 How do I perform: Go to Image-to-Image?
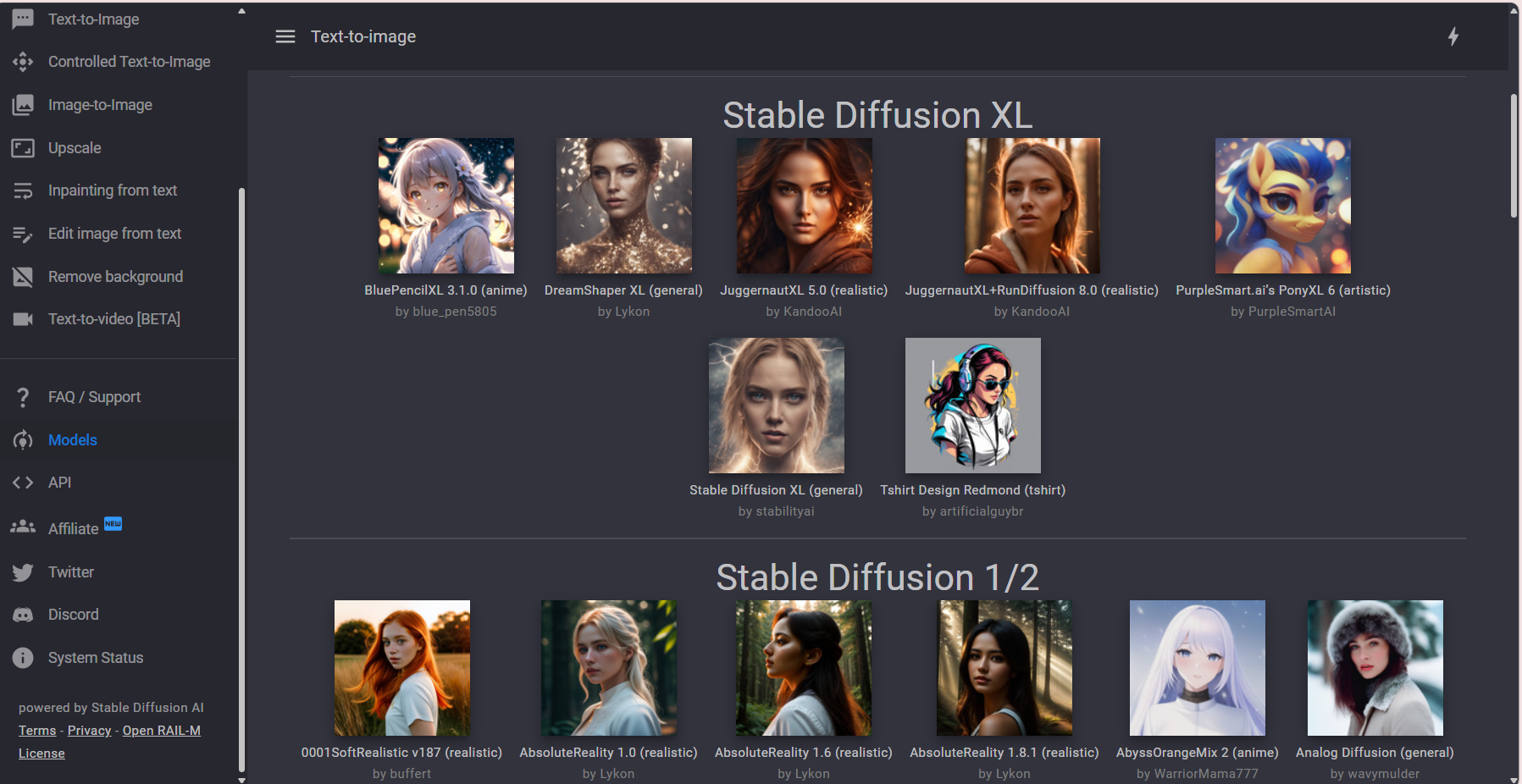pyautogui.click(x=100, y=105)
